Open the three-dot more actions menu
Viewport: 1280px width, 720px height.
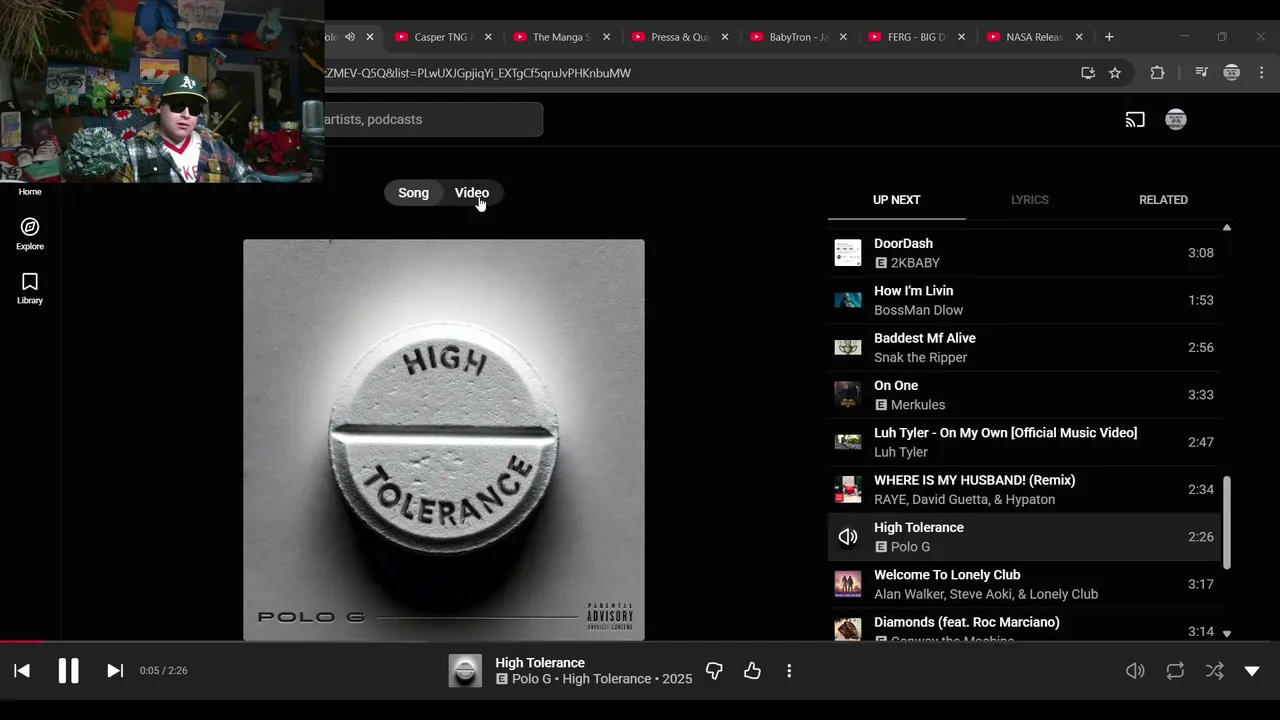[789, 671]
